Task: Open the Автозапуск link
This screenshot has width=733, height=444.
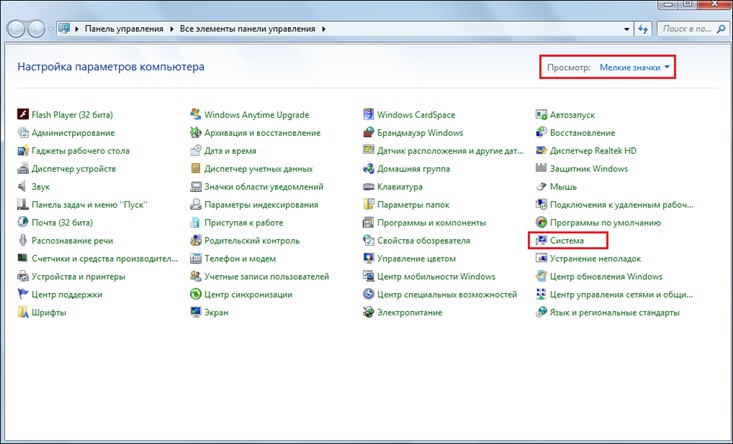Action: pyautogui.click(x=572, y=115)
